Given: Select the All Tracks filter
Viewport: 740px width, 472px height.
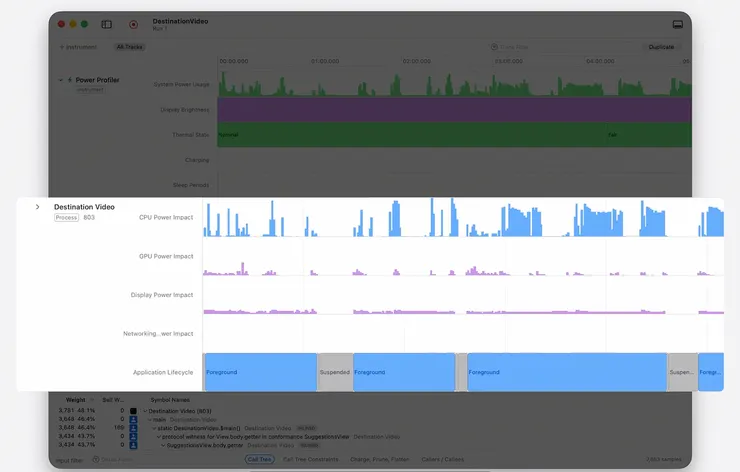Looking at the screenshot, I should [x=129, y=47].
